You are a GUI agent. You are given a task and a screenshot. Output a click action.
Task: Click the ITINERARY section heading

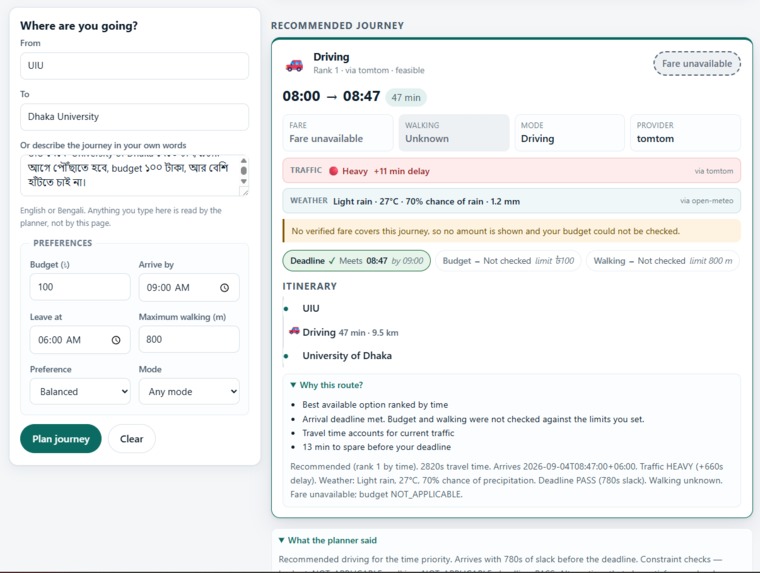[x=309, y=286]
